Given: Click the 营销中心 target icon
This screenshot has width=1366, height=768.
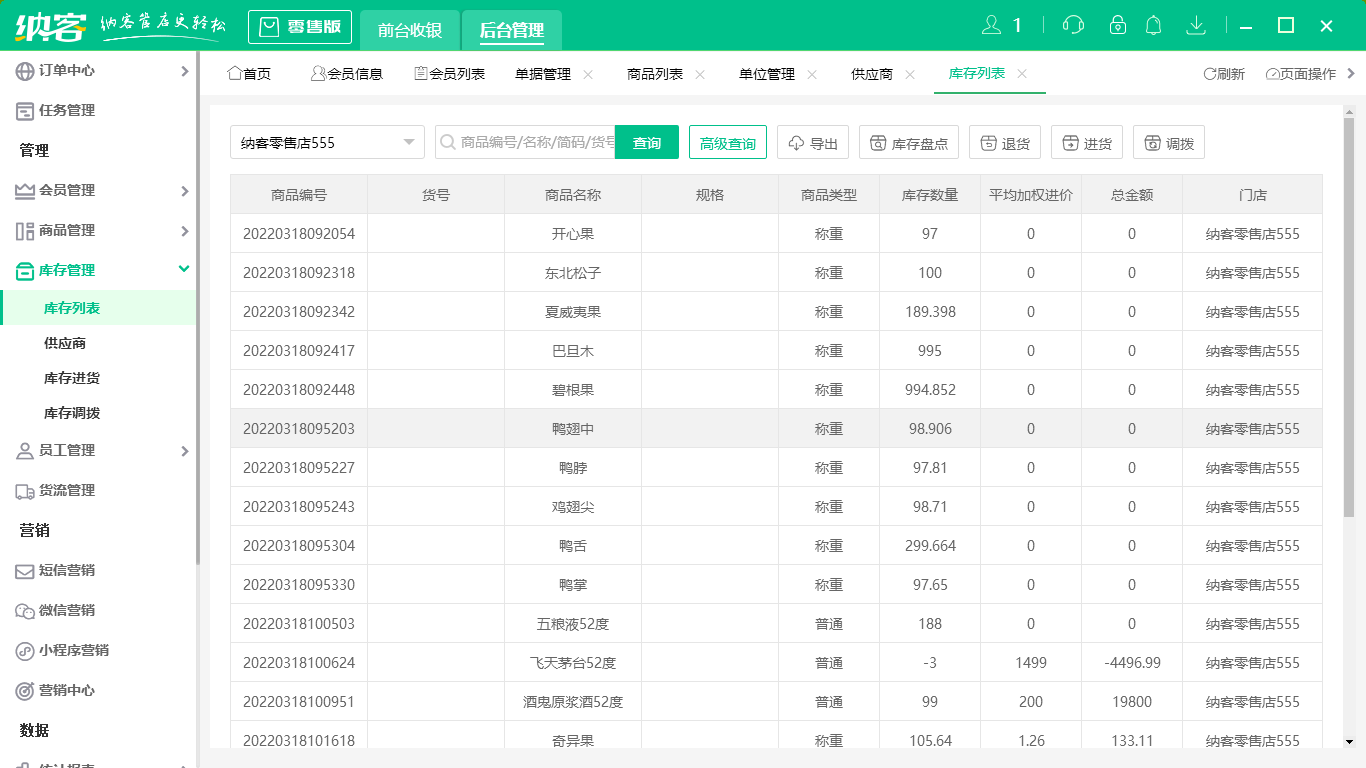Looking at the screenshot, I should coord(25,691).
